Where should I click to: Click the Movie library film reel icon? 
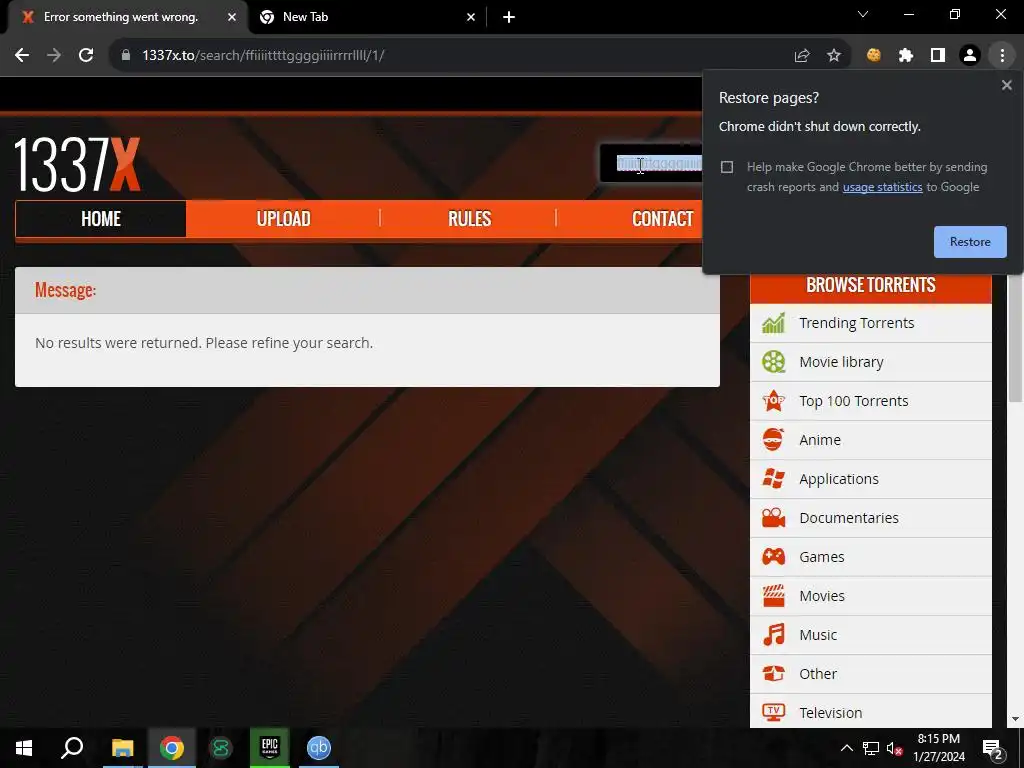point(773,362)
